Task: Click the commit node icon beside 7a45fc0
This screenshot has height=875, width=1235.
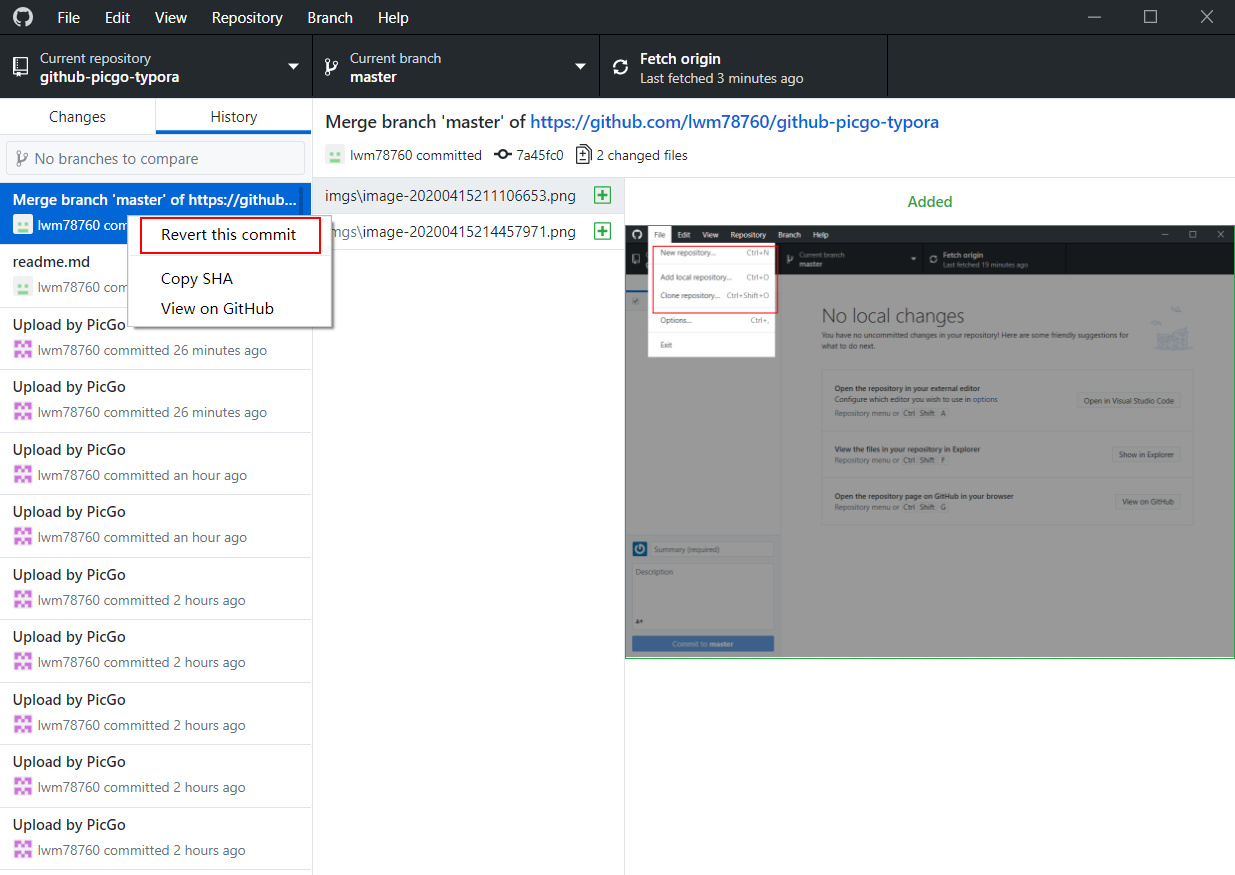Action: tap(502, 155)
